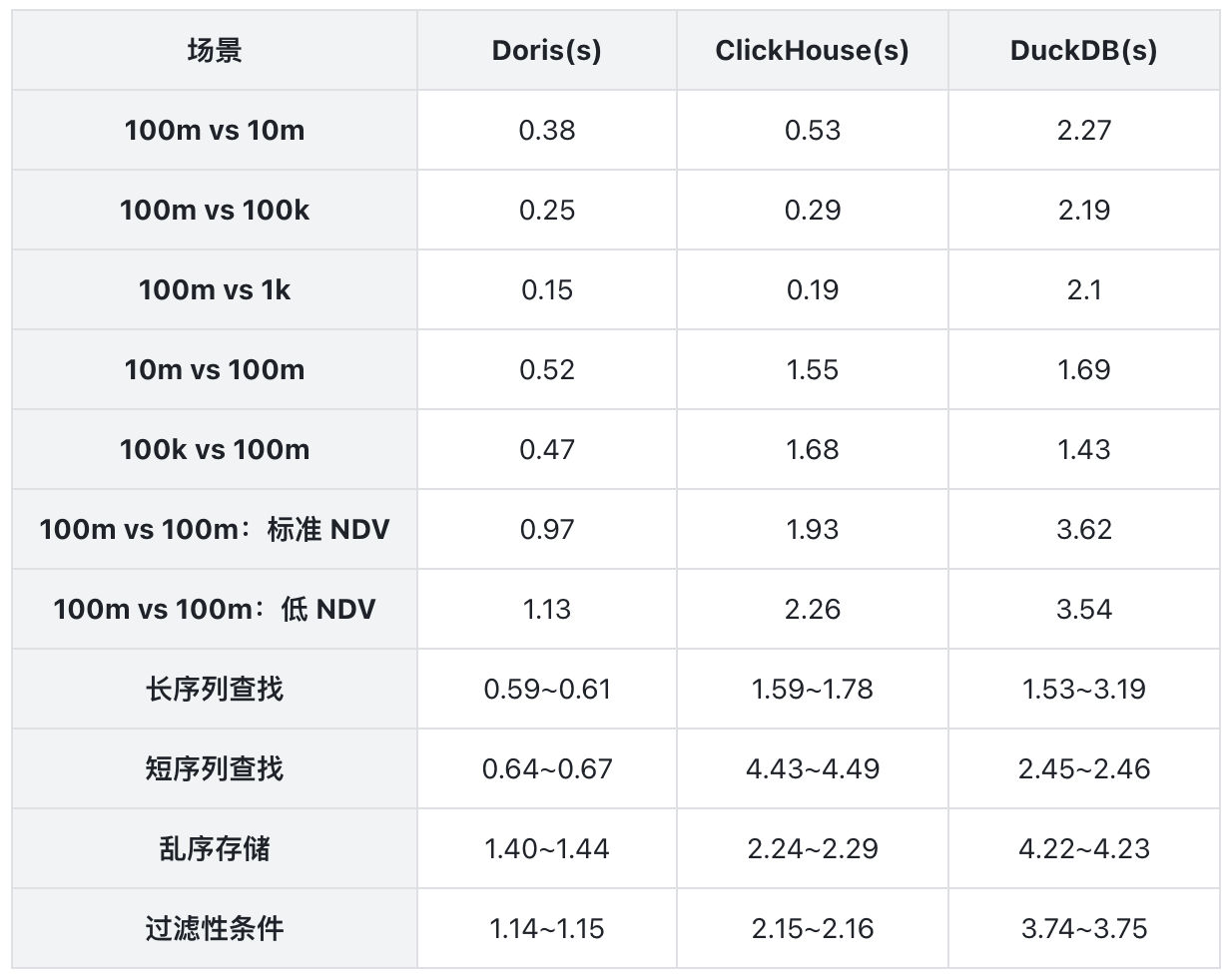
Task: Select the 长序列查找 row label
Action: (215, 689)
